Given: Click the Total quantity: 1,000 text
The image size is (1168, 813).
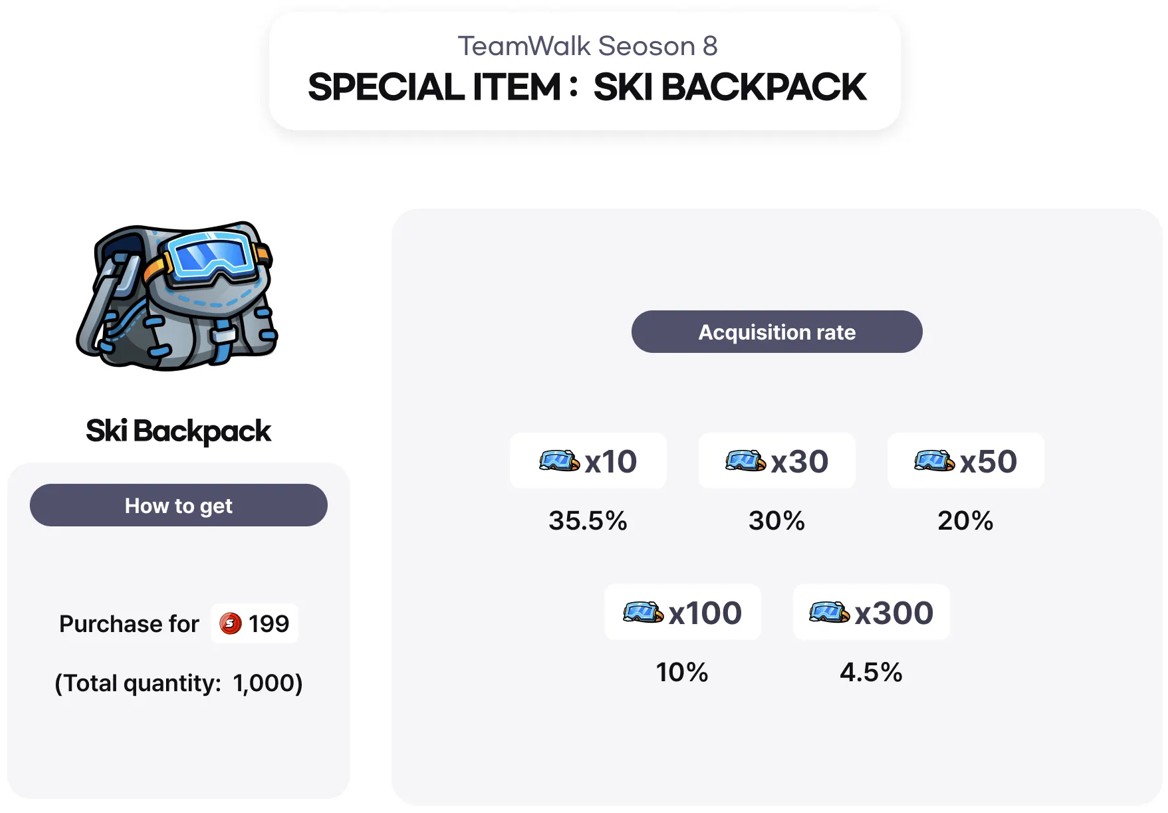Looking at the screenshot, I should [x=179, y=683].
